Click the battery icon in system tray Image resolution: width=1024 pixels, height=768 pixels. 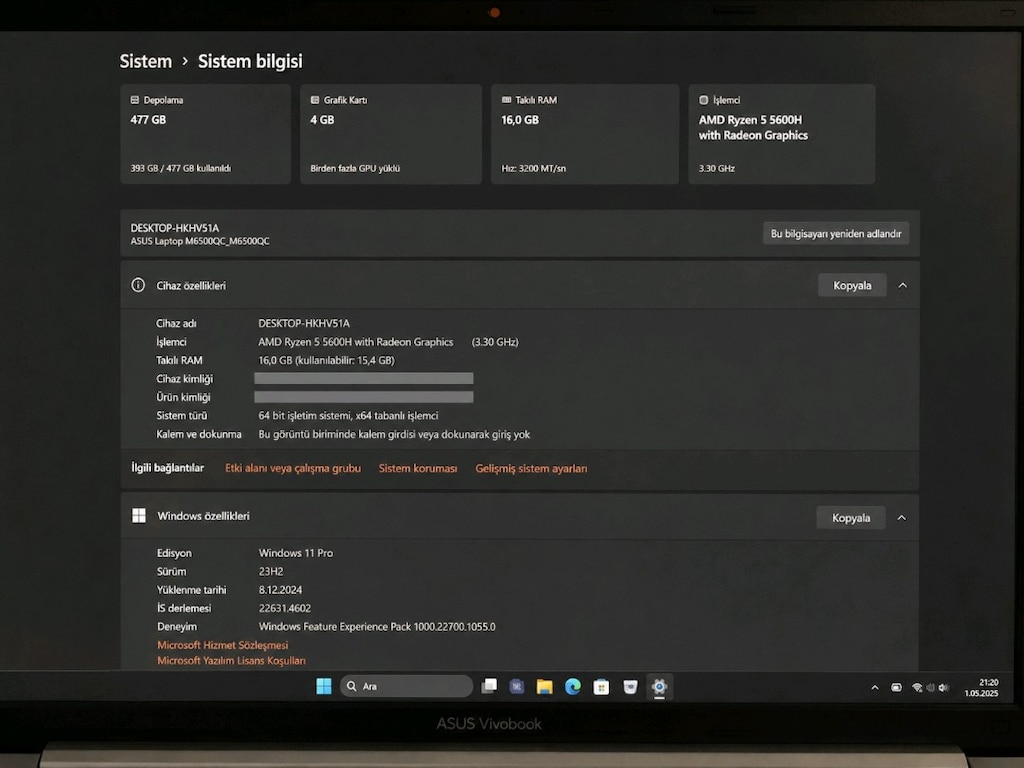(x=897, y=687)
